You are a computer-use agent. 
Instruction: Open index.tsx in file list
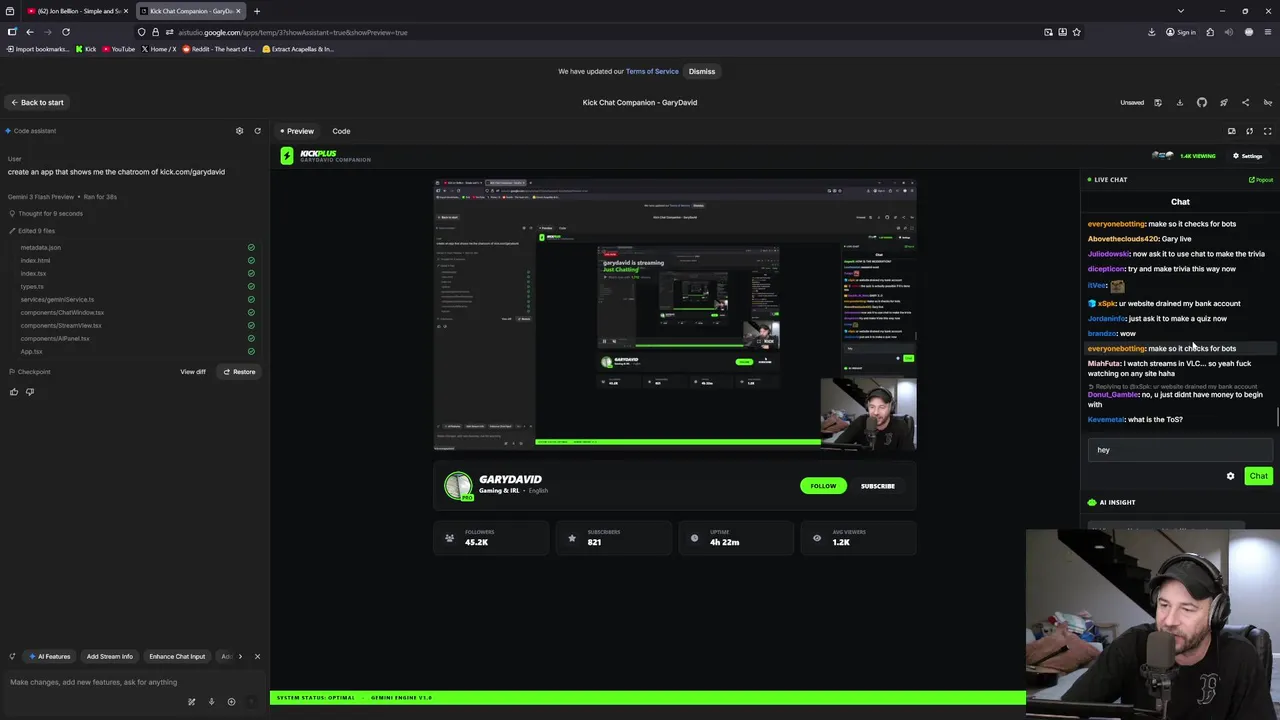(33, 273)
